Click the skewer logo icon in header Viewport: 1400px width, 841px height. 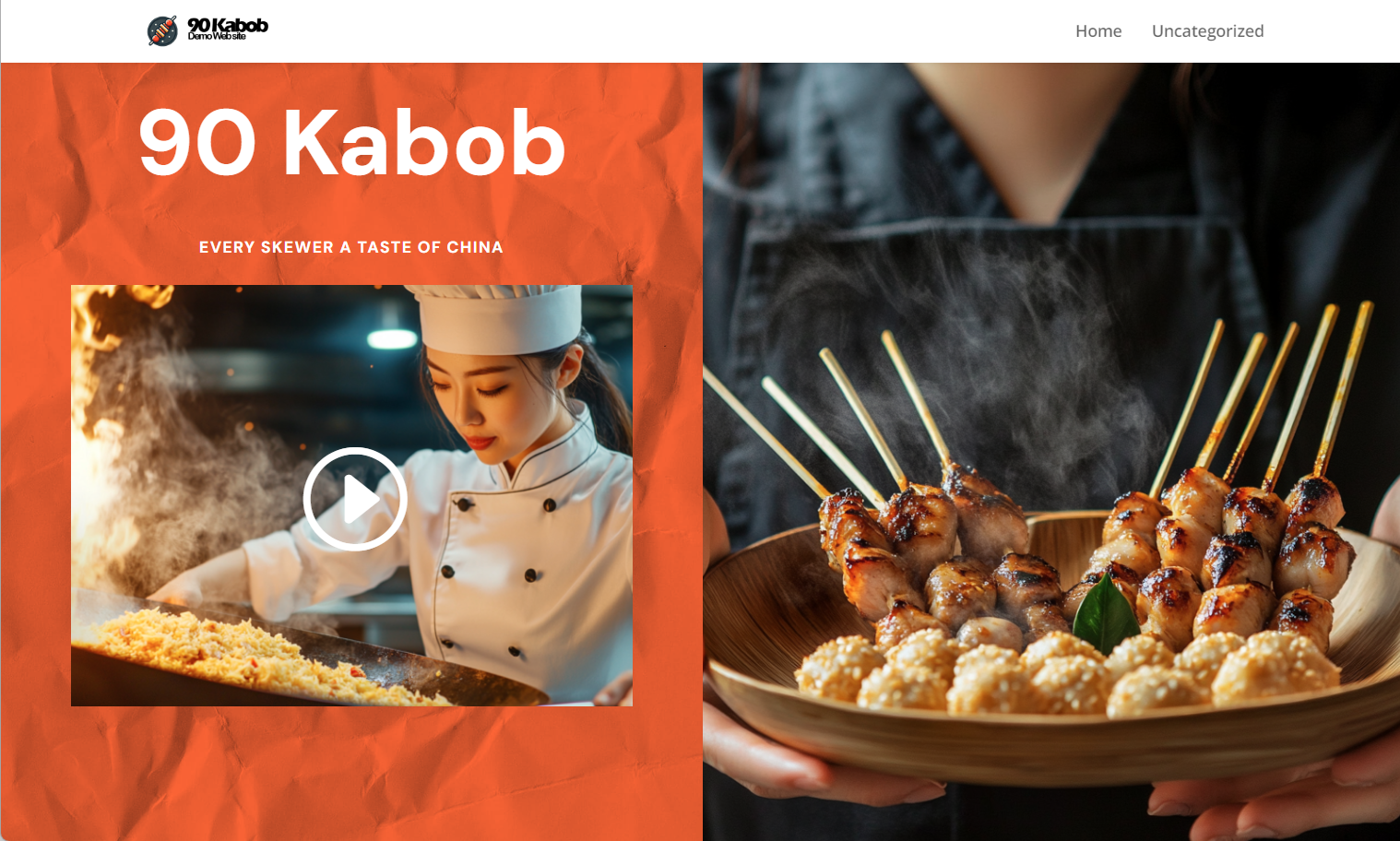[162, 31]
